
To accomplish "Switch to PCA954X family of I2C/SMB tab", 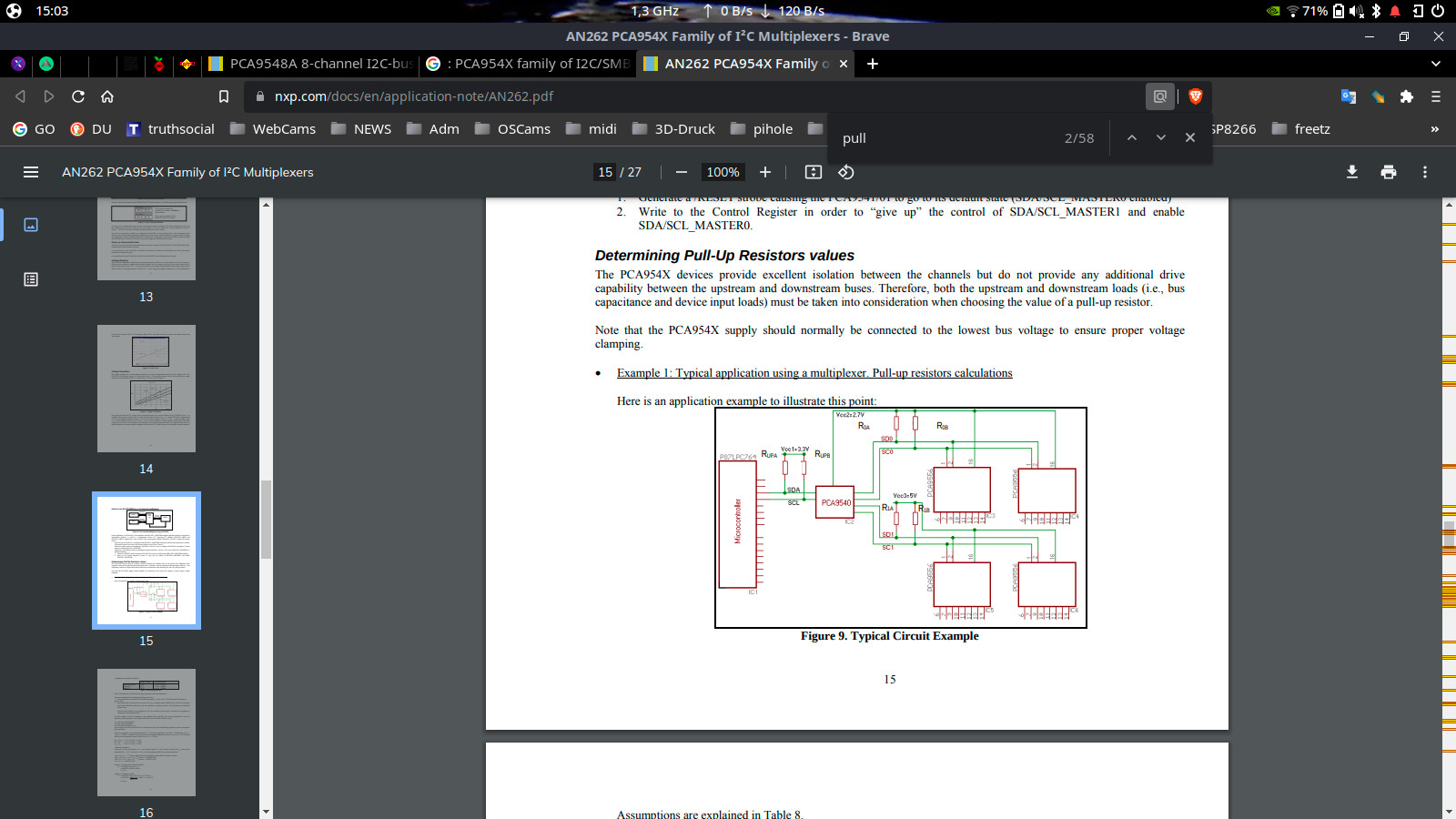I will [x=528, y=64].
